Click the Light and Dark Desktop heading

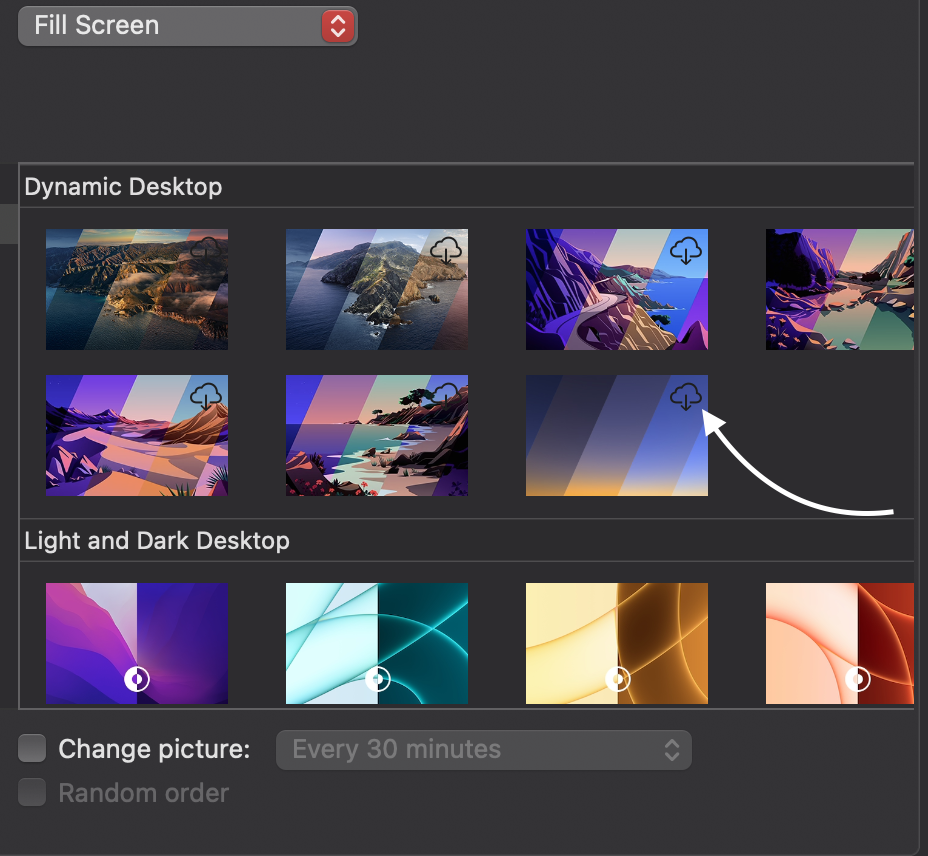[157, 541]
